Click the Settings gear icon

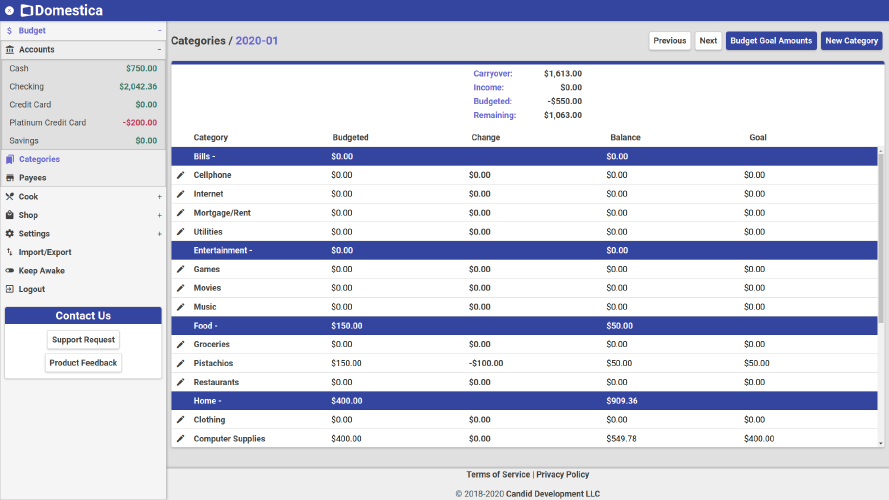coord(10,234)
